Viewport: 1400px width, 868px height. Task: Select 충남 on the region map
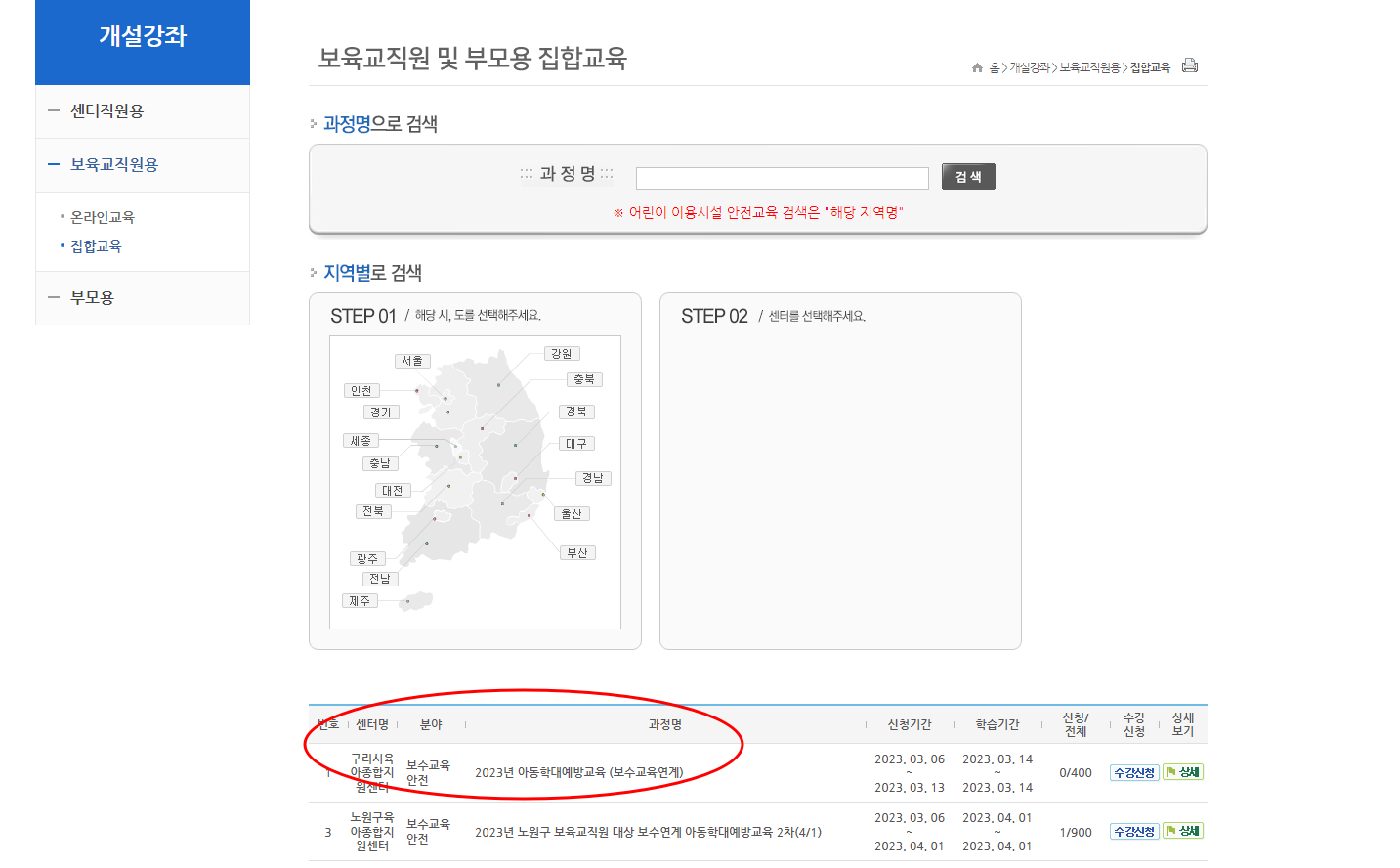point(380,463)
